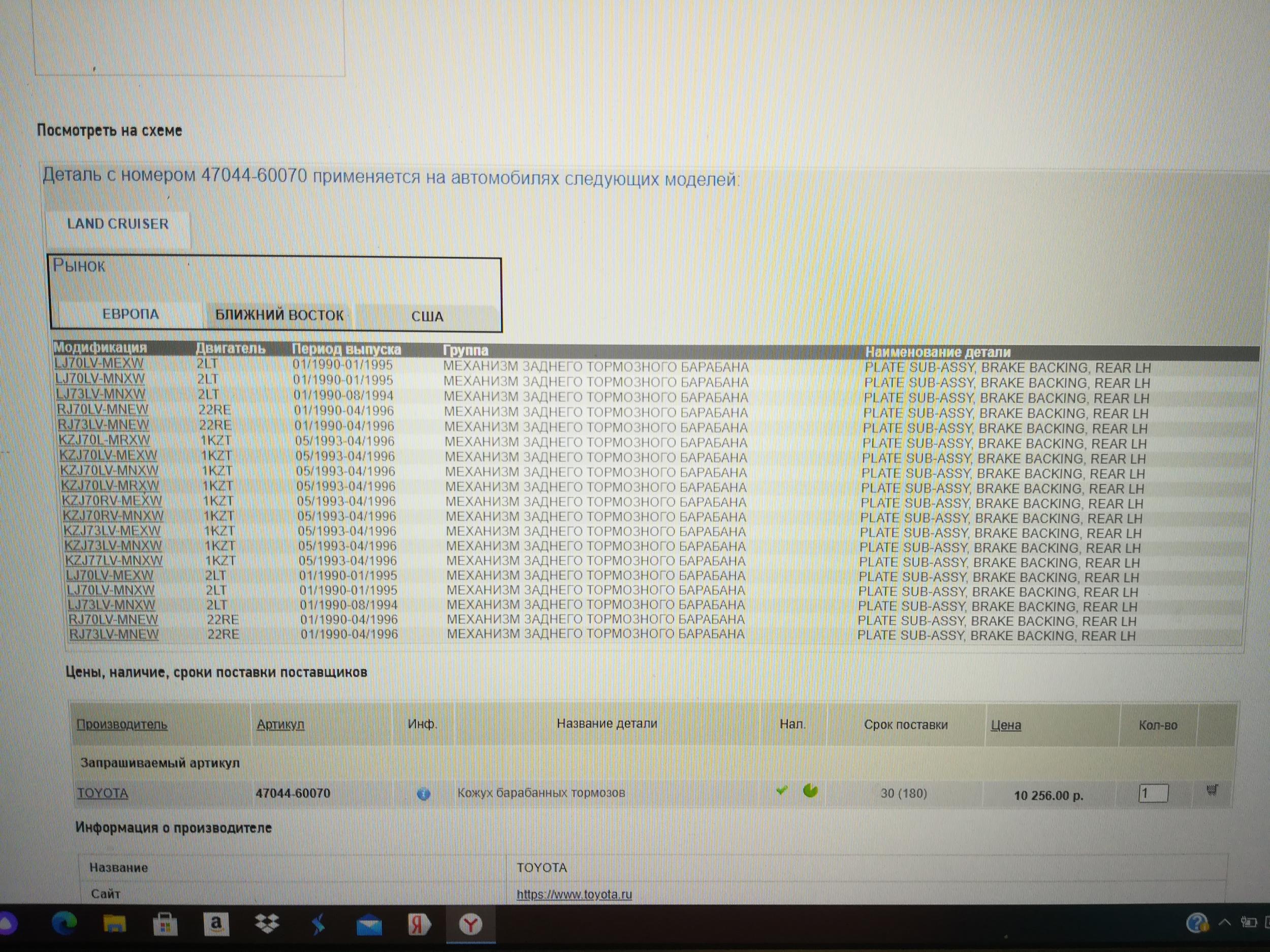Open modification KZJ73LV-MNXW
1270x952 pixels.
[x=113, y=545]
